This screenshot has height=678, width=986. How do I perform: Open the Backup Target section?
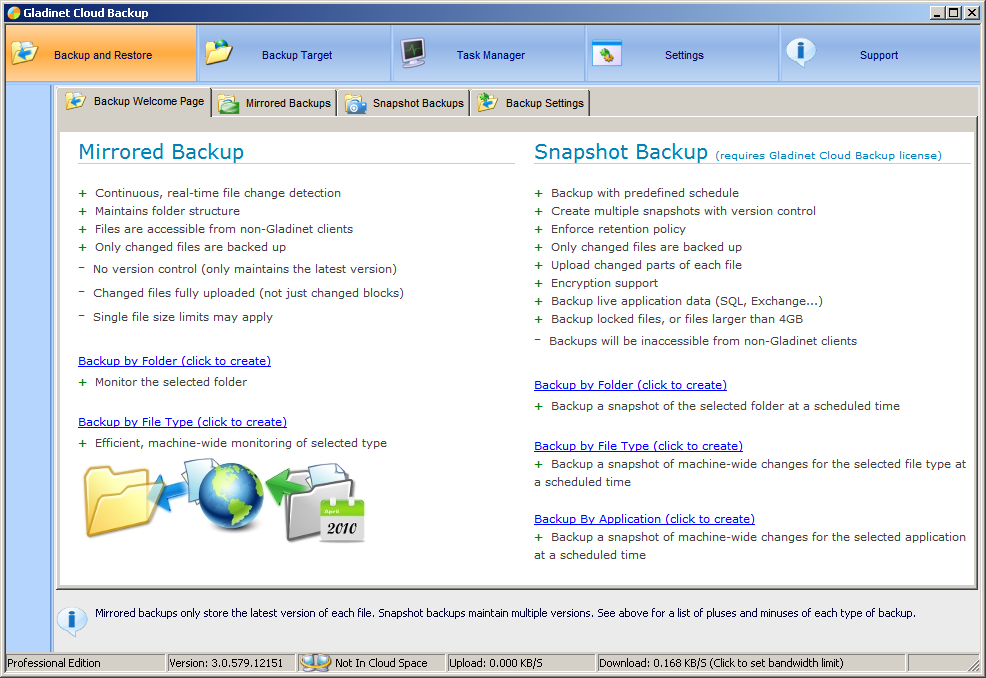[x=295, y=53]
